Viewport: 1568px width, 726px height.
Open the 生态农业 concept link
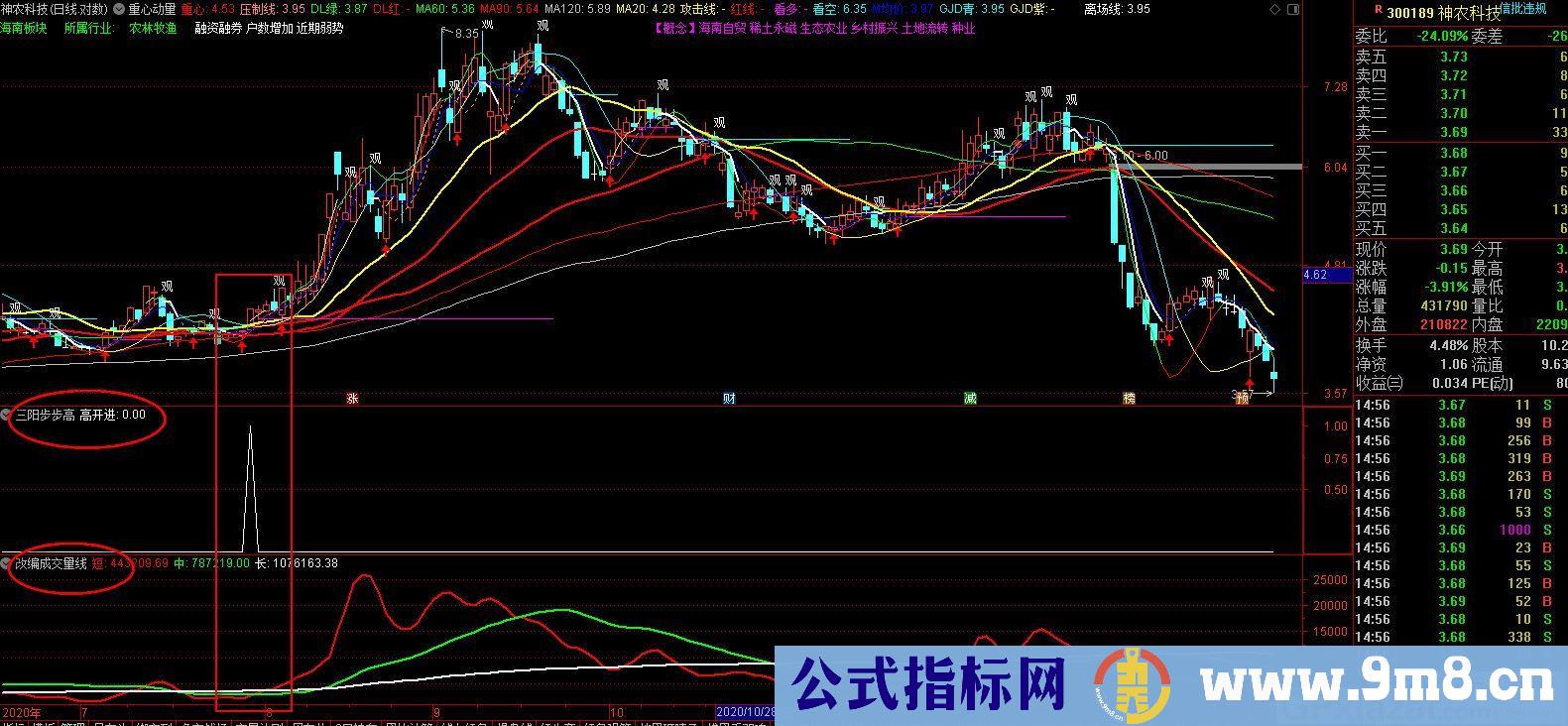point(823,28)
